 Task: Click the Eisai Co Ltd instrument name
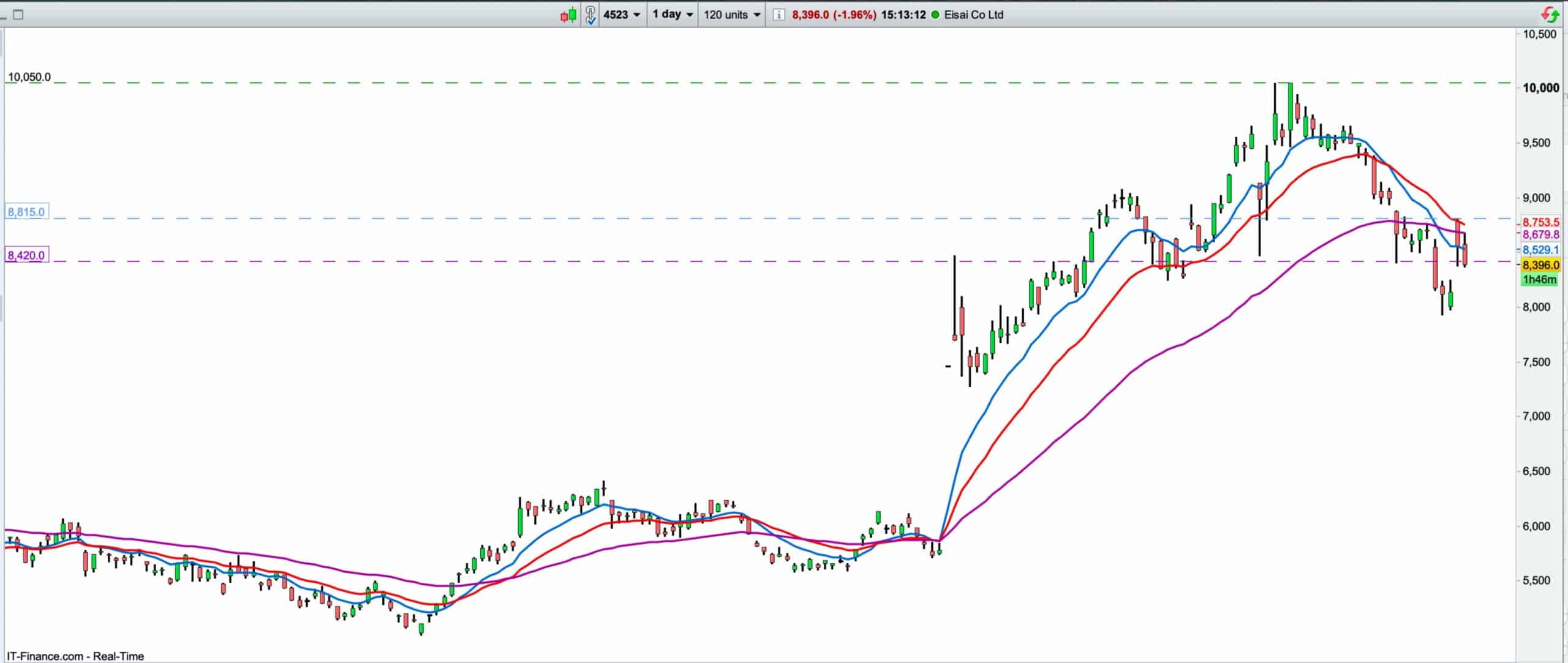974,15
